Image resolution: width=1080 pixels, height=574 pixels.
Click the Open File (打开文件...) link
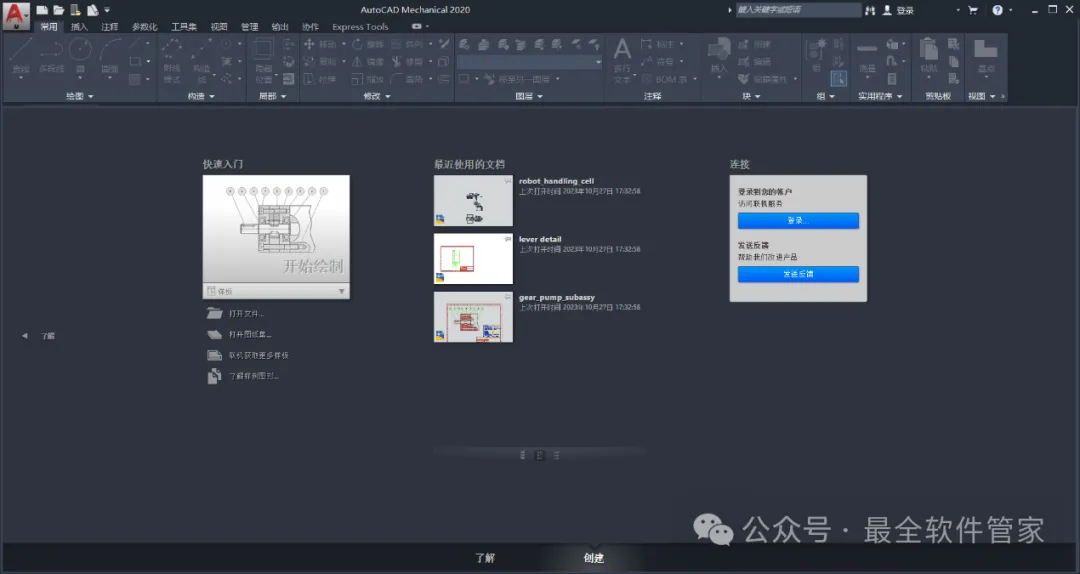(x=246, y=314)
